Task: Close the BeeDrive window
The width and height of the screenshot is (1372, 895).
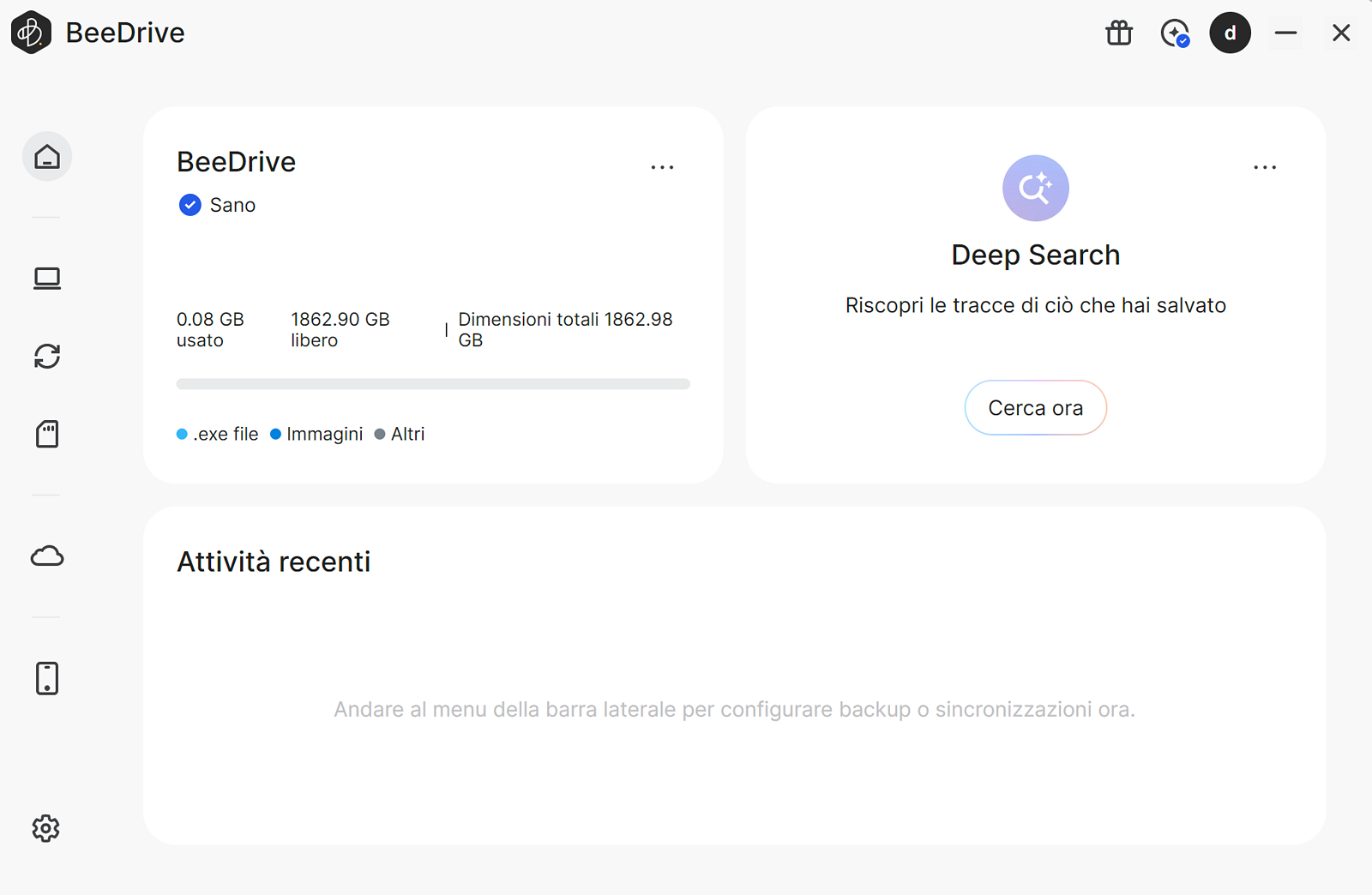Action: point(1341,33)
